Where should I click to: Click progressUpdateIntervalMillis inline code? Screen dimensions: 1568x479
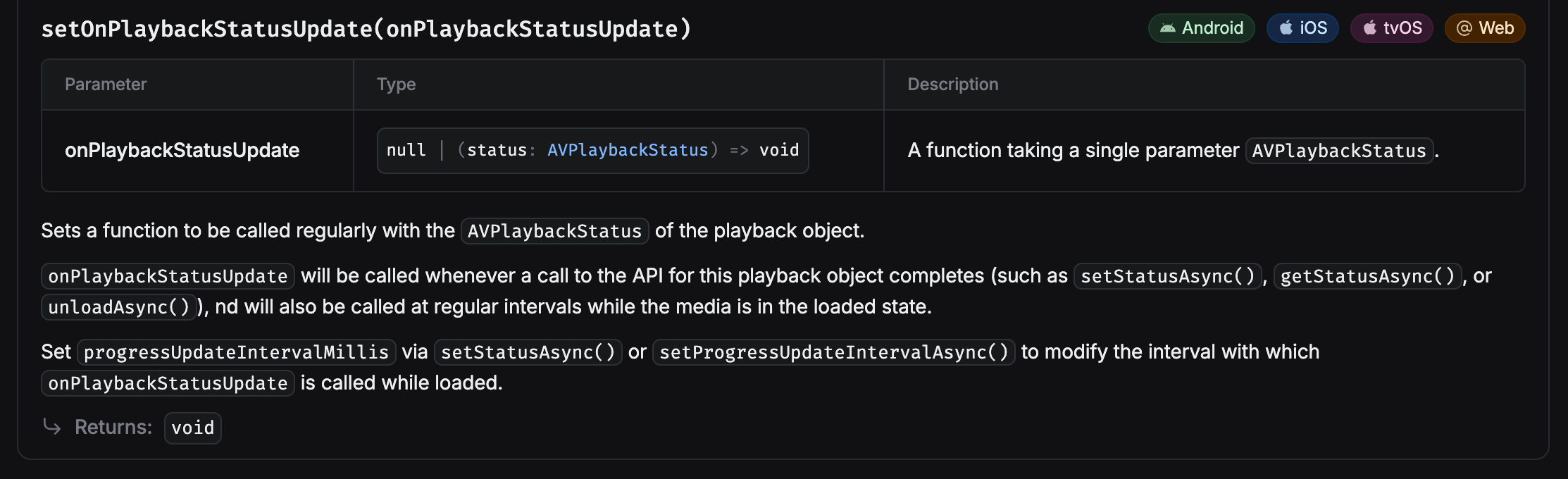[x=236, y=352]
